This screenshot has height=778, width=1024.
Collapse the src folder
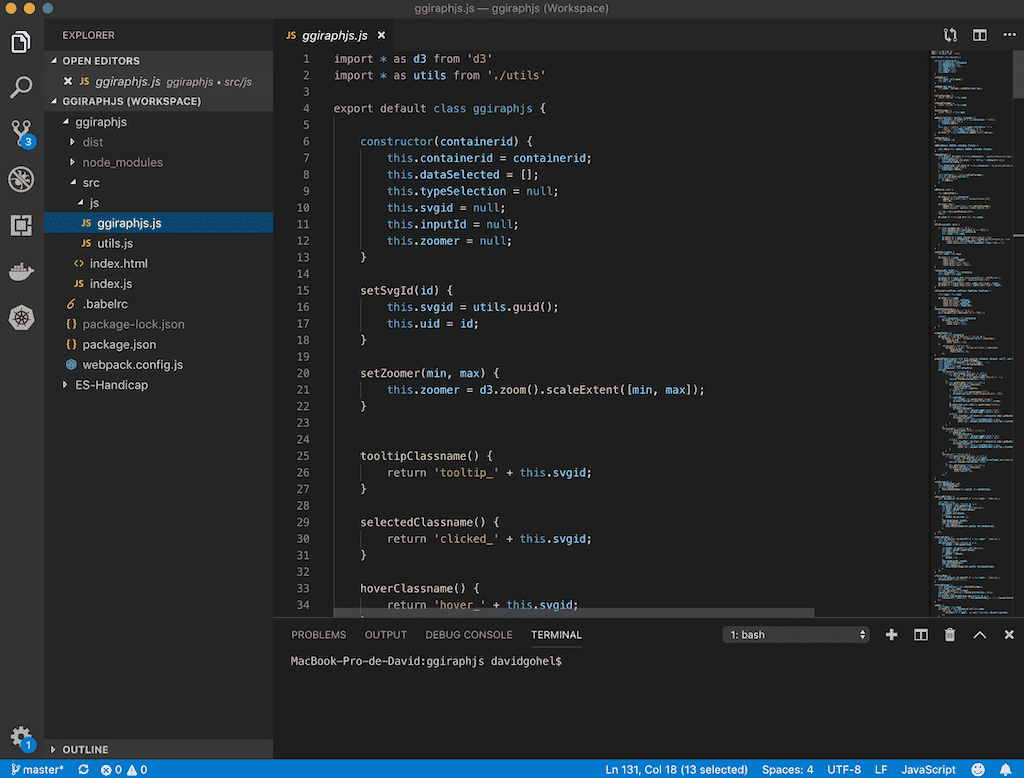pos(73,182)
